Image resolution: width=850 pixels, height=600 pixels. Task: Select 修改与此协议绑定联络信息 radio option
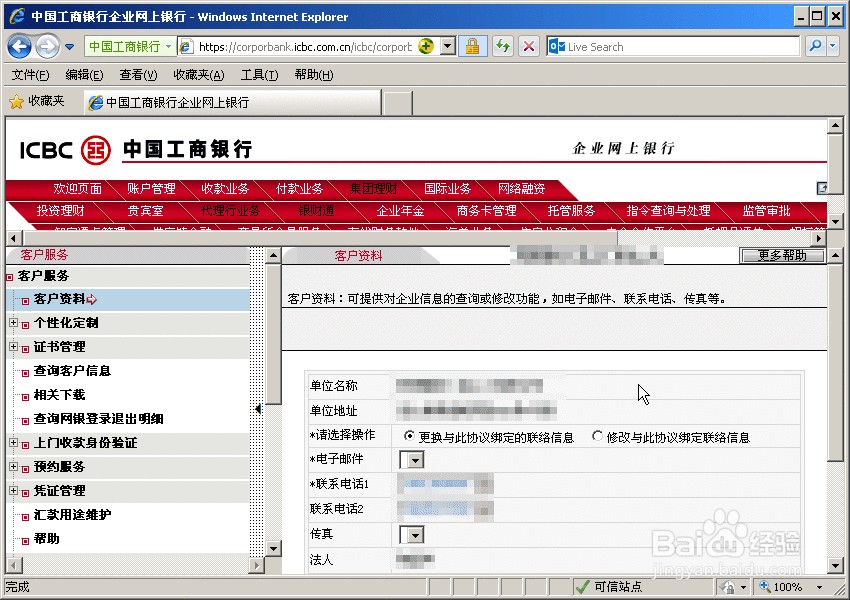coord(597,436)
